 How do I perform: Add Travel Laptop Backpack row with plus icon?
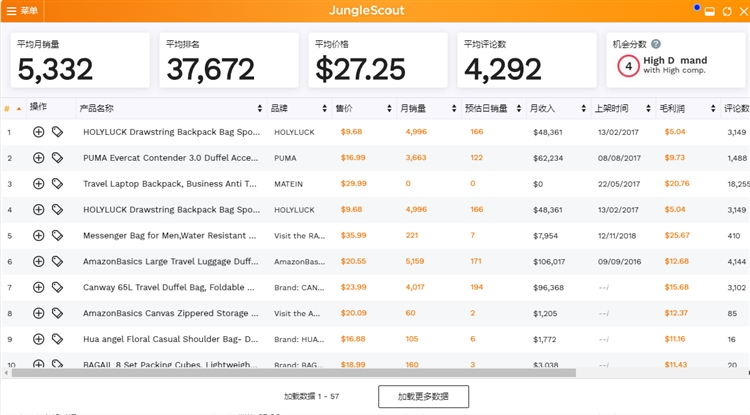(x=38, y=184)
